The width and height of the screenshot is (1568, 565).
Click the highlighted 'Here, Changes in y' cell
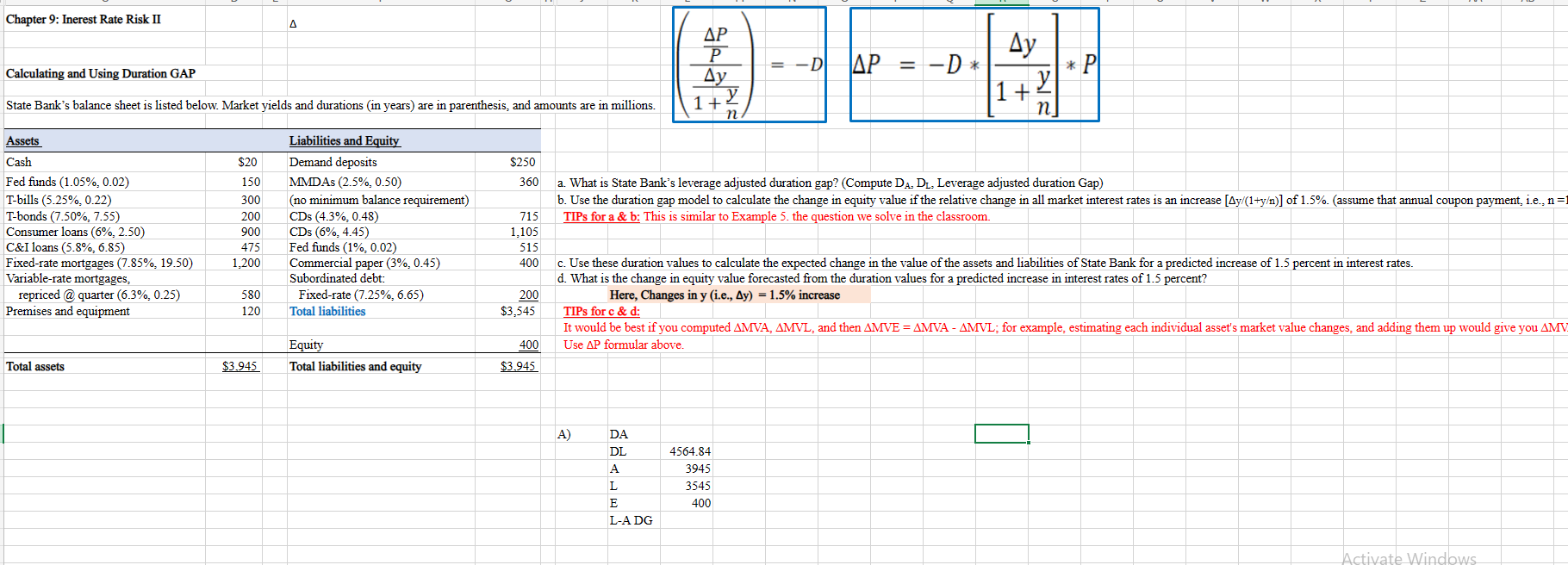pyautogui.click(x=725, y=295)
